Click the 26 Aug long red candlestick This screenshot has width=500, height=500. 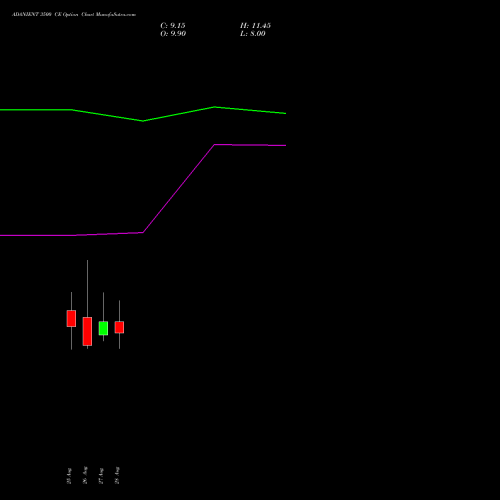pos(87,331)
